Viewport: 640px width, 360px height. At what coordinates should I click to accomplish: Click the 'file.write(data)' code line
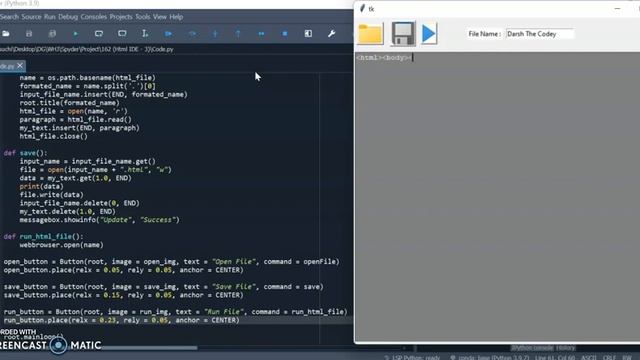tap(51, 195)
